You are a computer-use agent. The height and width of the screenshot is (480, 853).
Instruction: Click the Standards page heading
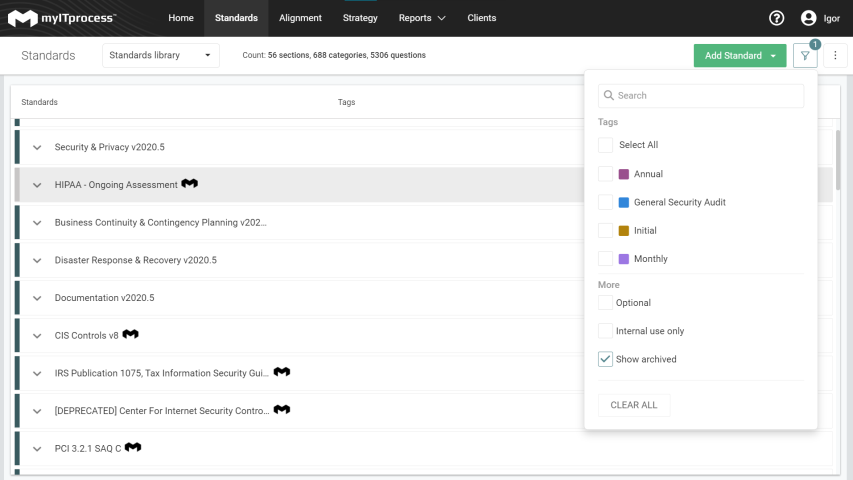point(48,56)
